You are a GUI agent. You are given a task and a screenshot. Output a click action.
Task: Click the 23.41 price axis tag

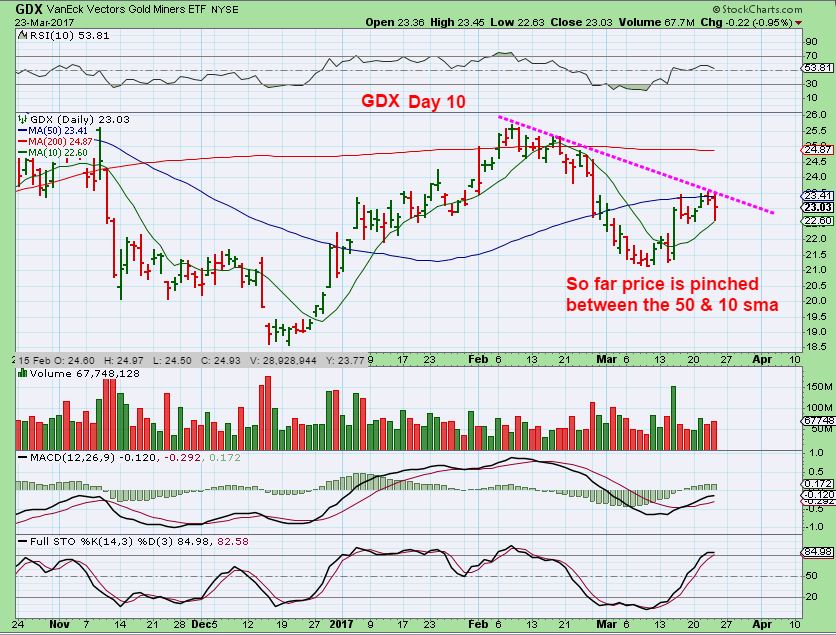coord(818,196)
